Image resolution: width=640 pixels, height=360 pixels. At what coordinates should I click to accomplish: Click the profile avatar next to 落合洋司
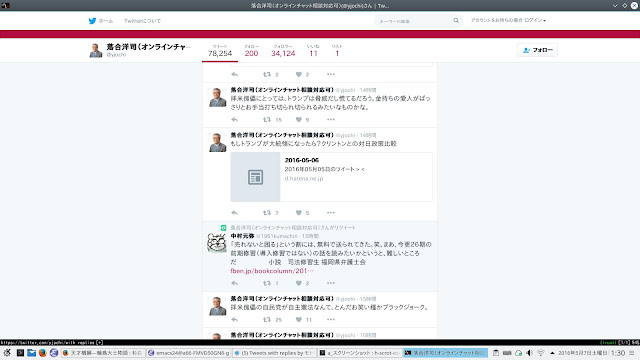coord(96,50)
